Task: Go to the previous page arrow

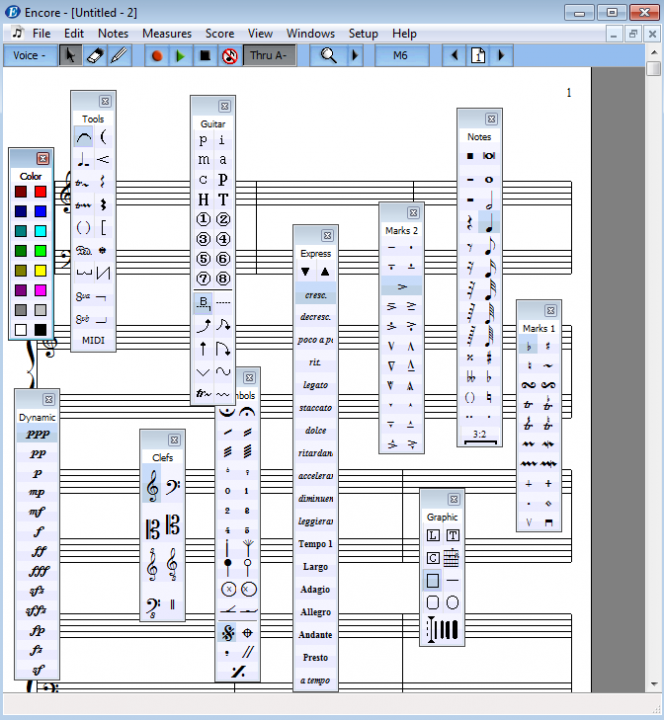Action: (455, 56)
